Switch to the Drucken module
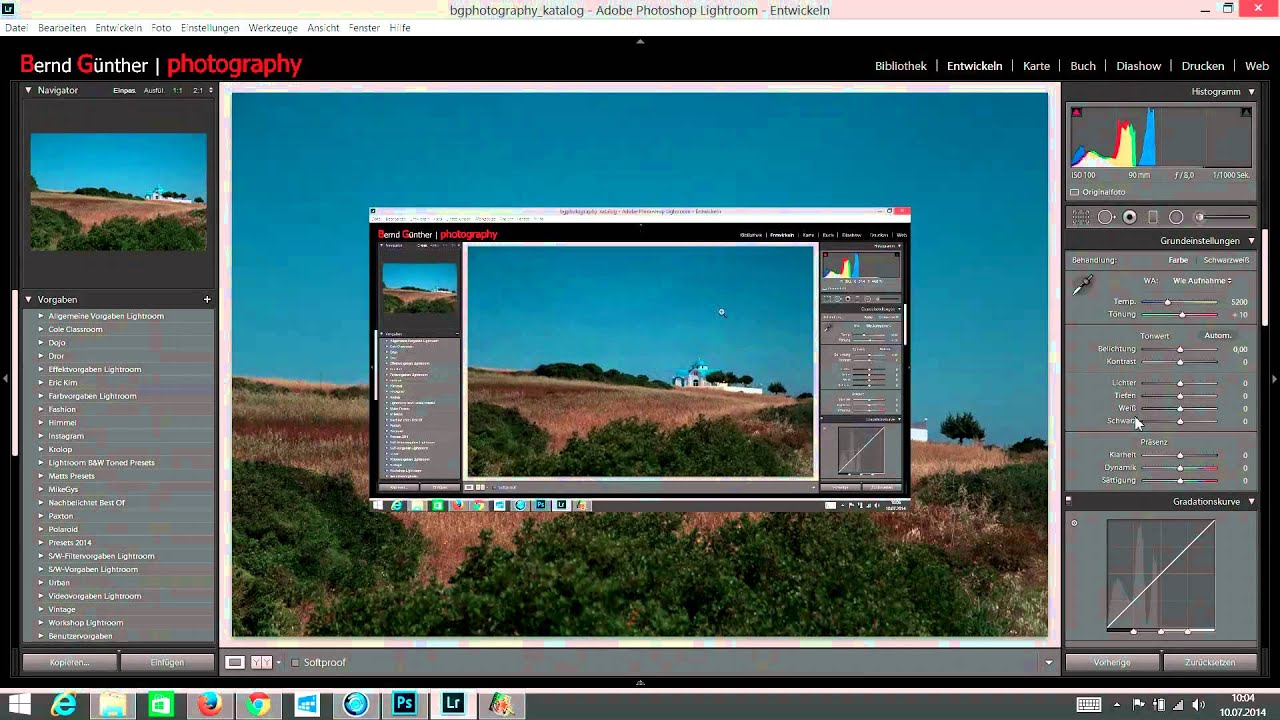1280x720 pixels. 1203,66
